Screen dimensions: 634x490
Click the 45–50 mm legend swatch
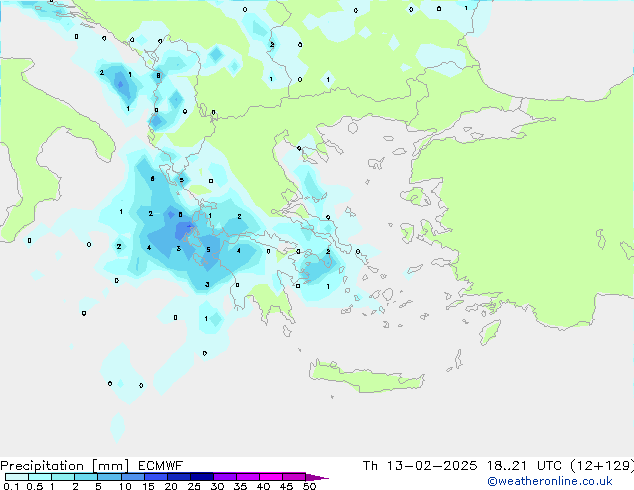294,477
